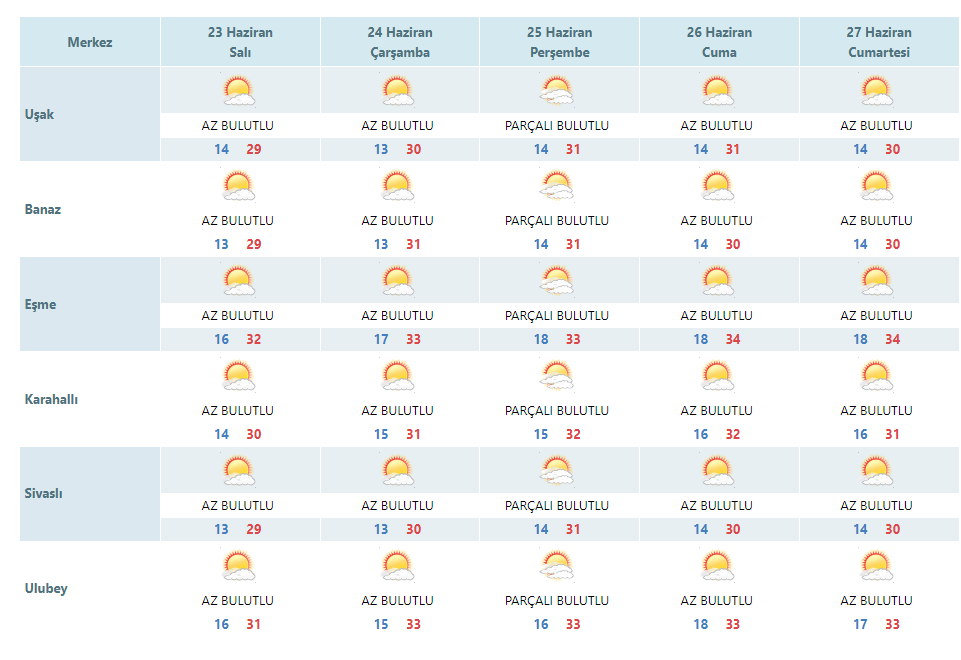This screenshot has width=961, height=660.
Task: Click Ulubey weather icon for 27 Haziran Cumartesi
Action: pos(876,566)
